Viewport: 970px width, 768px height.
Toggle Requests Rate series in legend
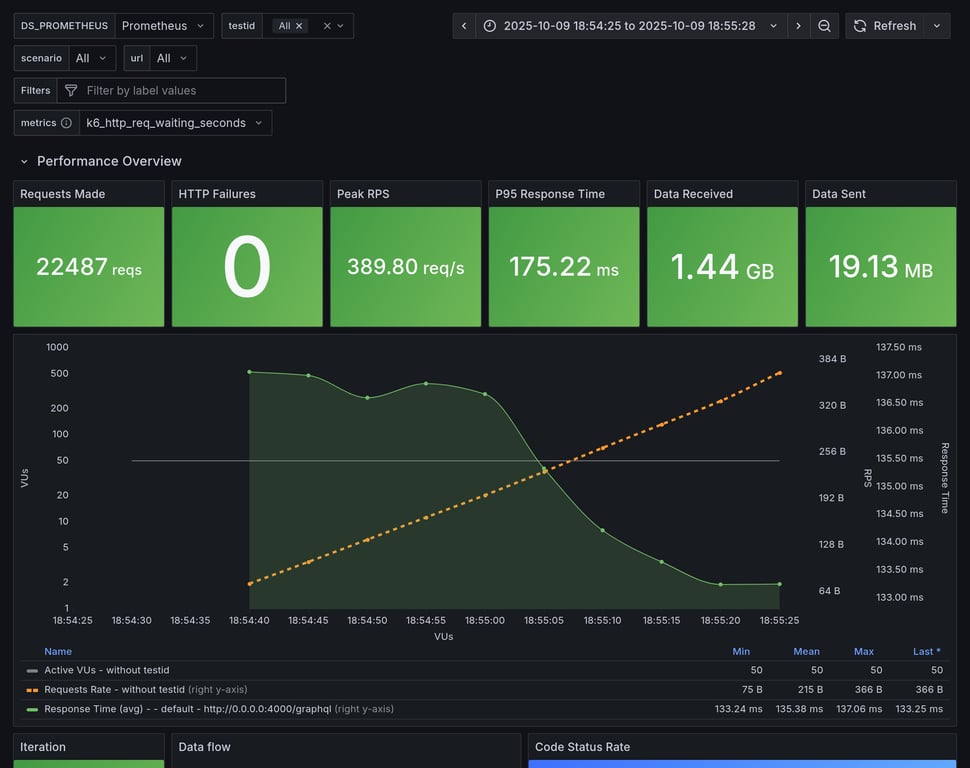(x=114, y=689)
